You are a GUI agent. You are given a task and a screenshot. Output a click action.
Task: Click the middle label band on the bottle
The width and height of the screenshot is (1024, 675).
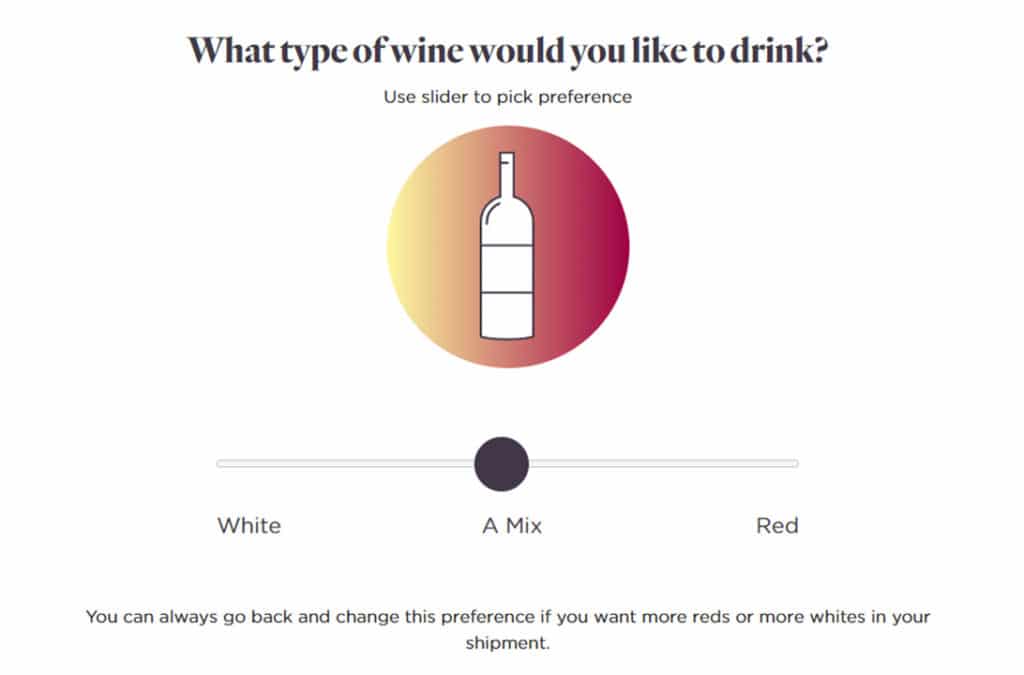click(x=507, y=269)
